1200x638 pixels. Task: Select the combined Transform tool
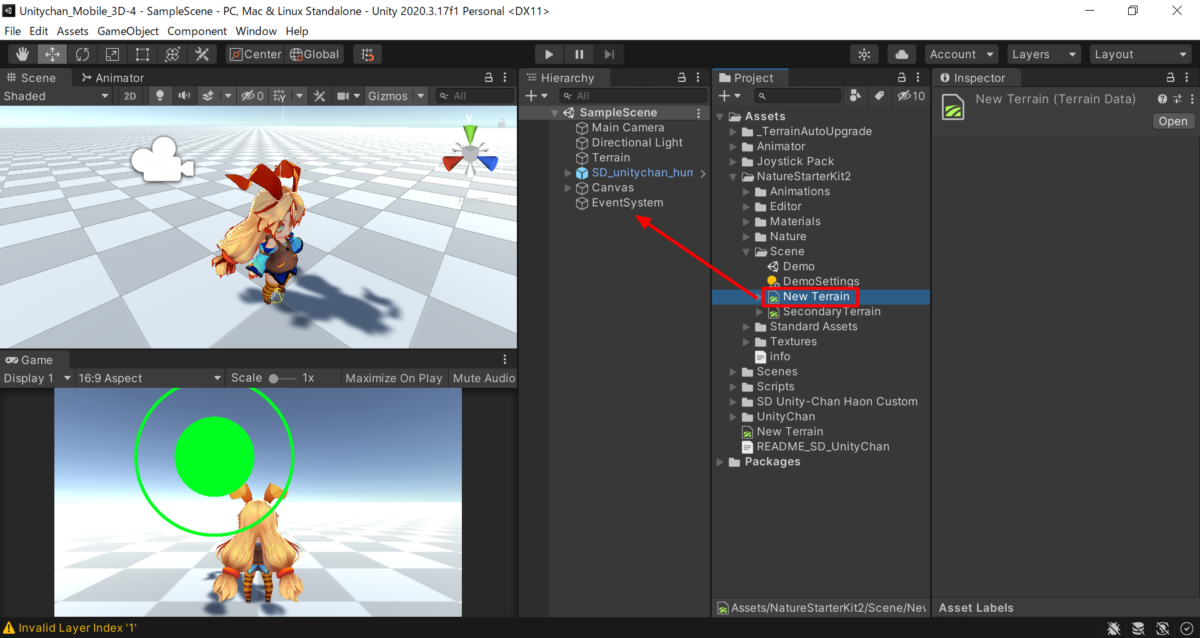point(173,54)
